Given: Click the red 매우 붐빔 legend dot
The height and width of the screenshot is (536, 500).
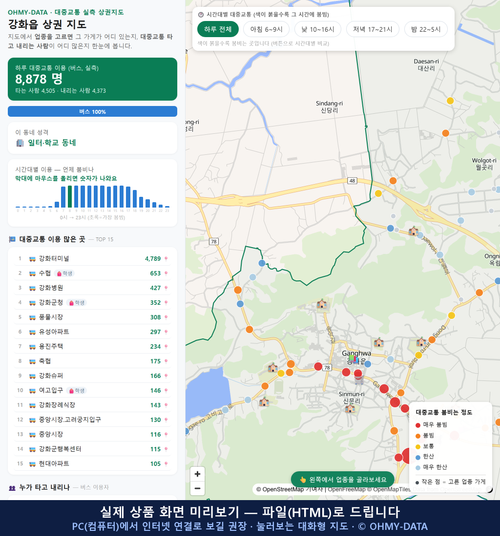Looking at the screenshot, I should 418,425.
